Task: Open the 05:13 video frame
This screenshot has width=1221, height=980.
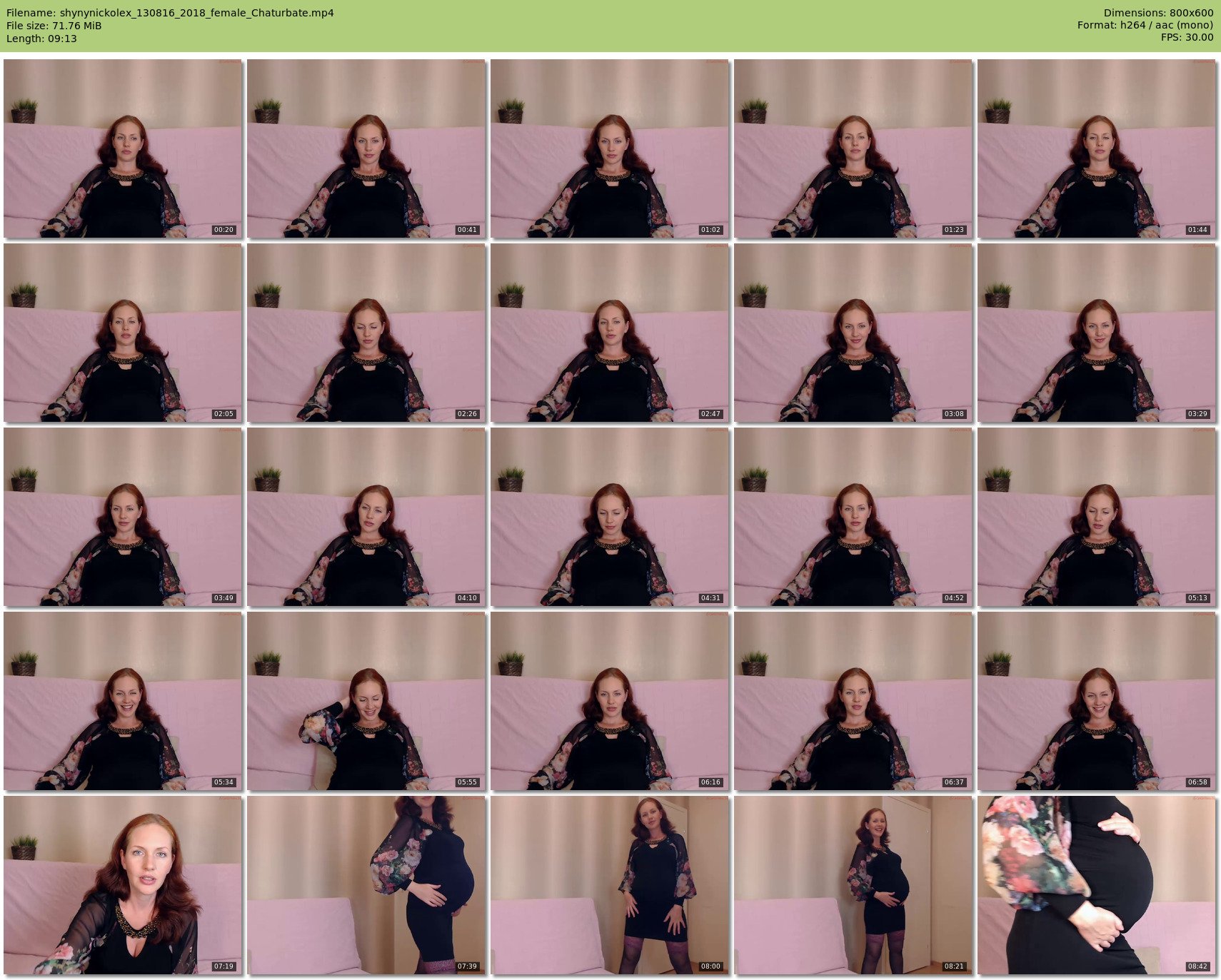Action: [x=1097, y=517]
